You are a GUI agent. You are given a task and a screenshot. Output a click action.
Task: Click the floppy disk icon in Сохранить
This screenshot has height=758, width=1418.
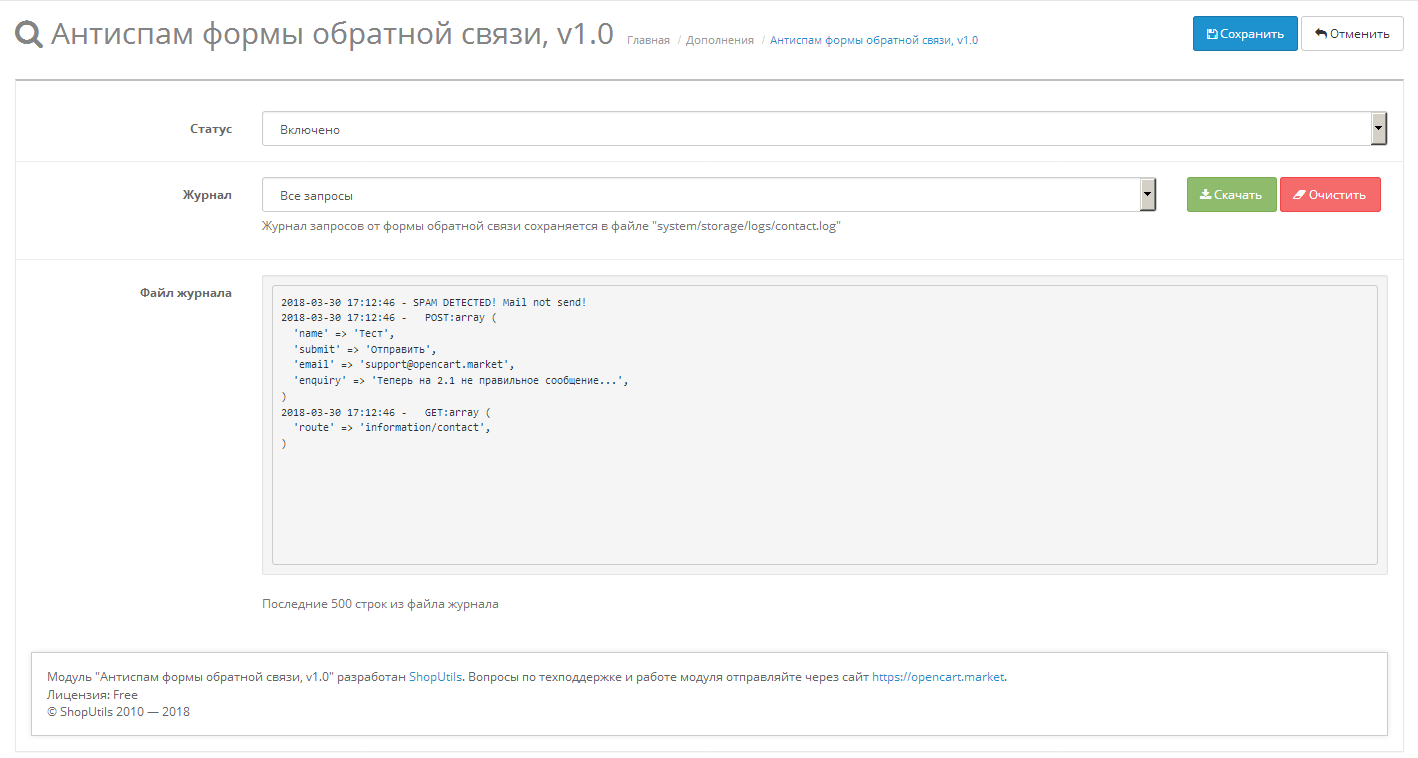point(1212,34)
